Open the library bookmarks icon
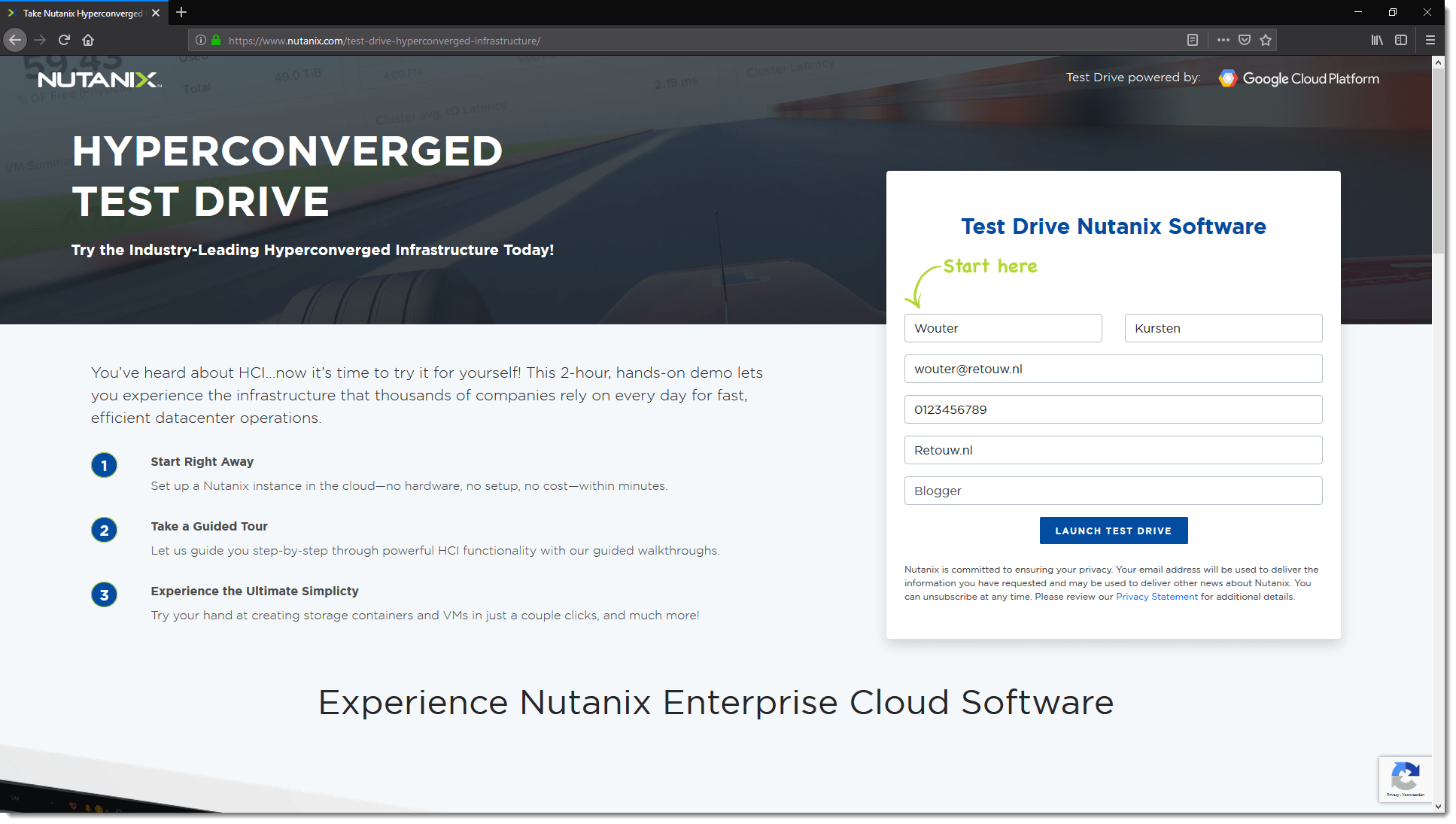The image size is (1456, 824). pos(1377,40)
